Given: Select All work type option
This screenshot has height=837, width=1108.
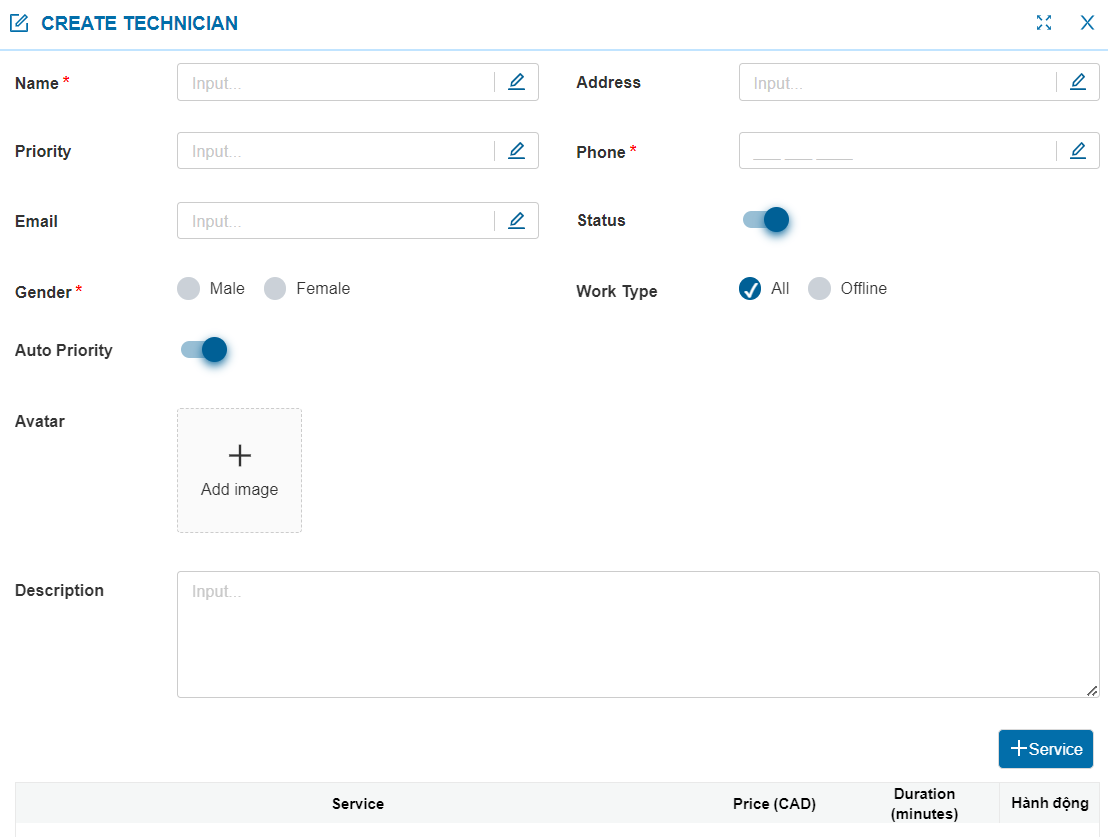Looking at the screenshot, I should (x=750, y=288).
